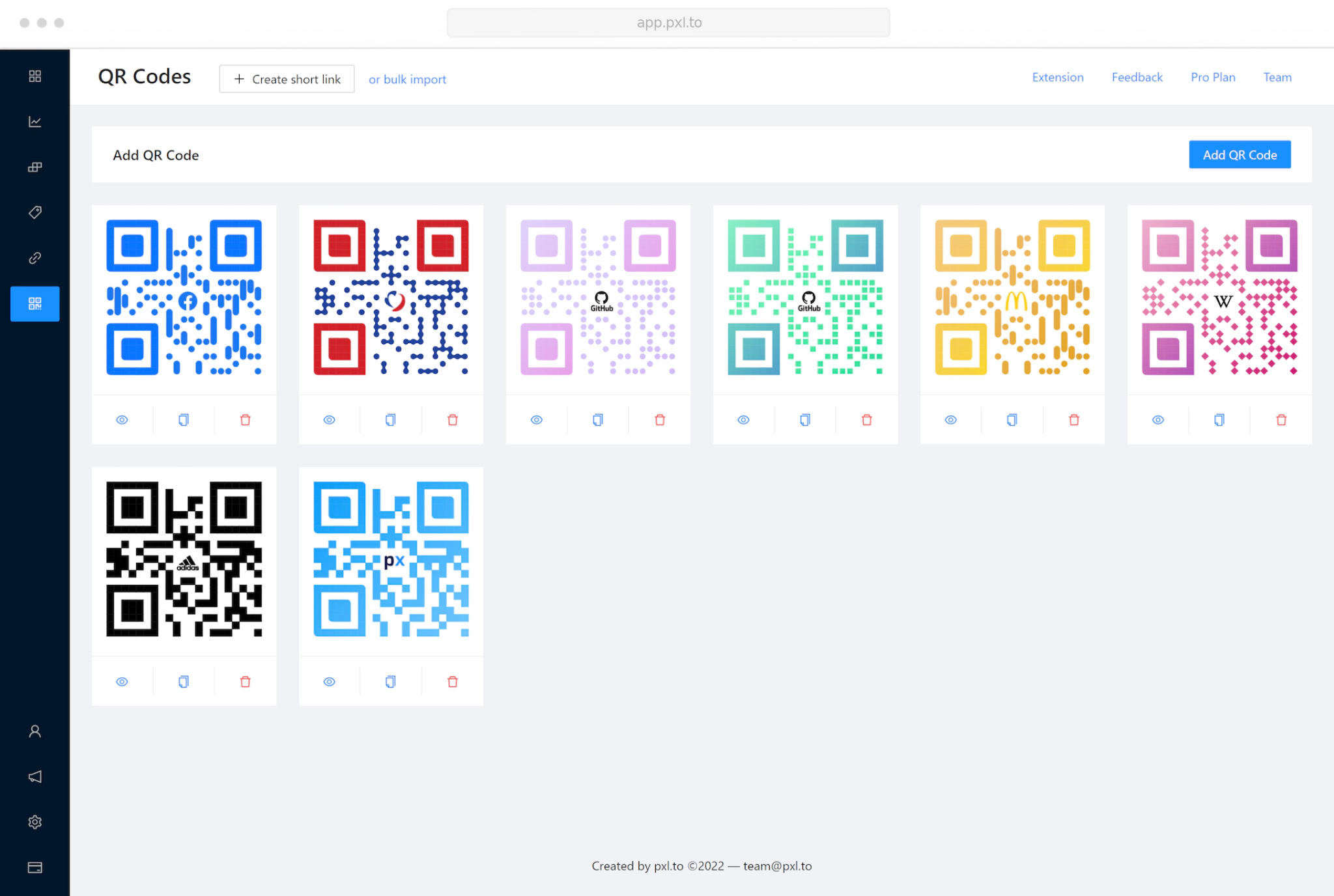View the lavender GitHub QR code
This screenshot has width=1334, height=896.
537,420
